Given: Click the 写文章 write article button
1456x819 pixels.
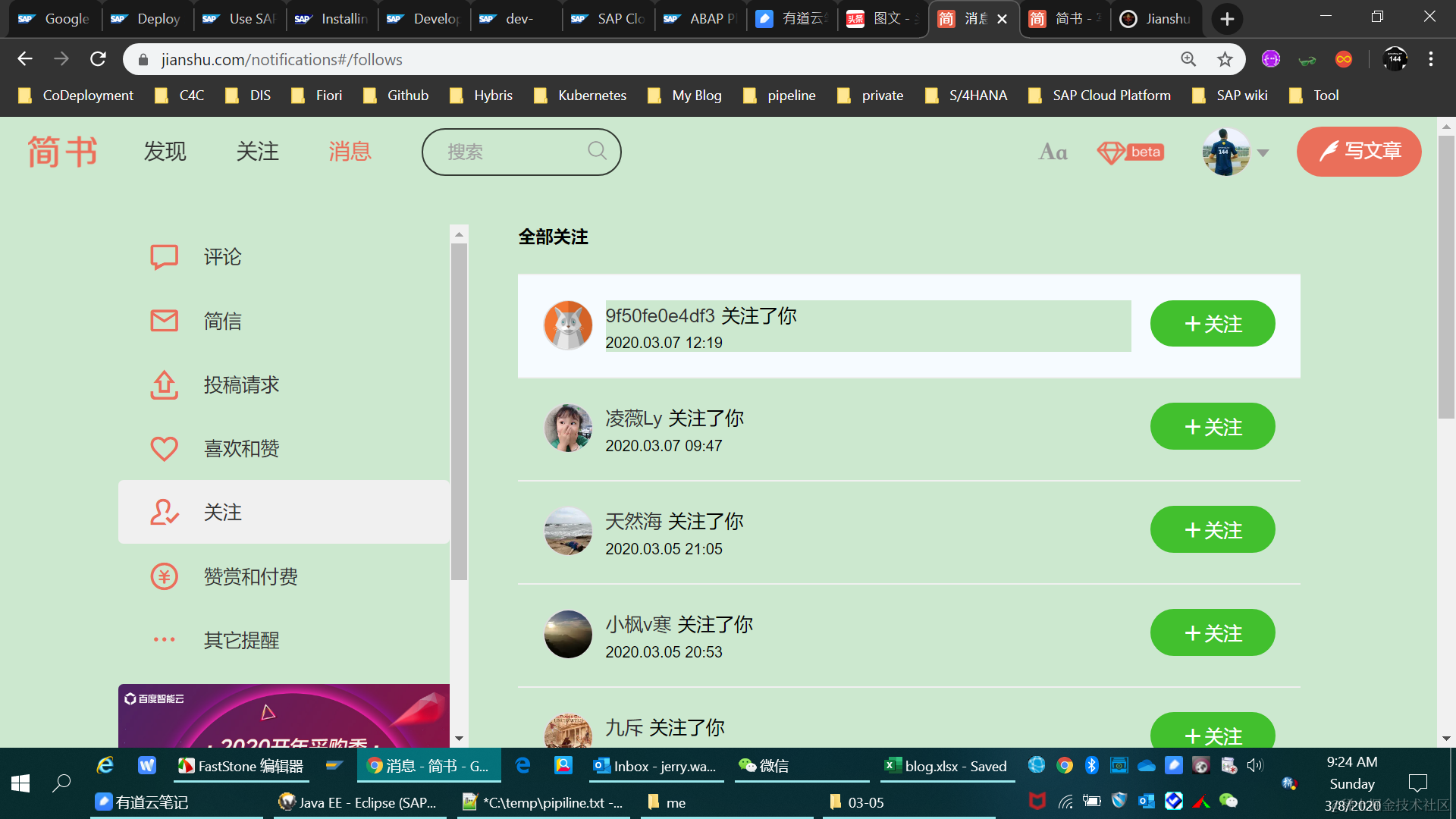Looking at the screenshot, I should (1358, 152).
